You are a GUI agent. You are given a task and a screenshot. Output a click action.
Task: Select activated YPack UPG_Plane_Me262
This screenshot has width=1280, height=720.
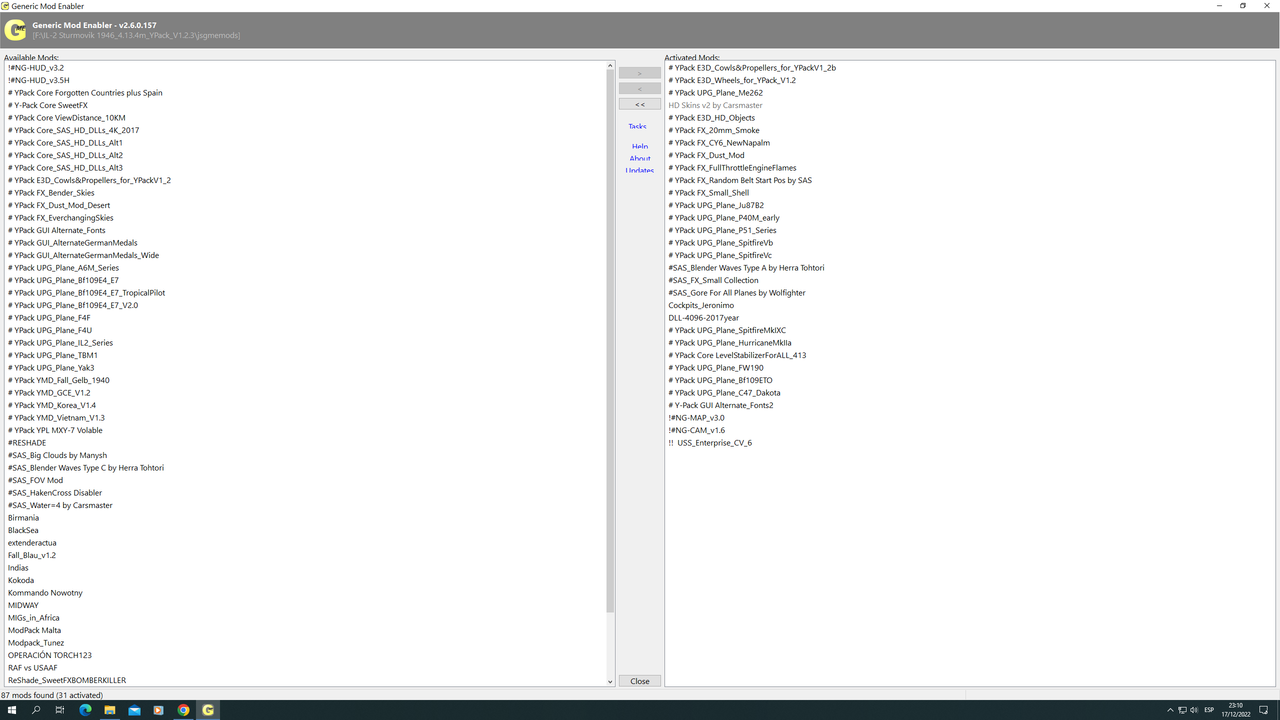tap(715, 93)
